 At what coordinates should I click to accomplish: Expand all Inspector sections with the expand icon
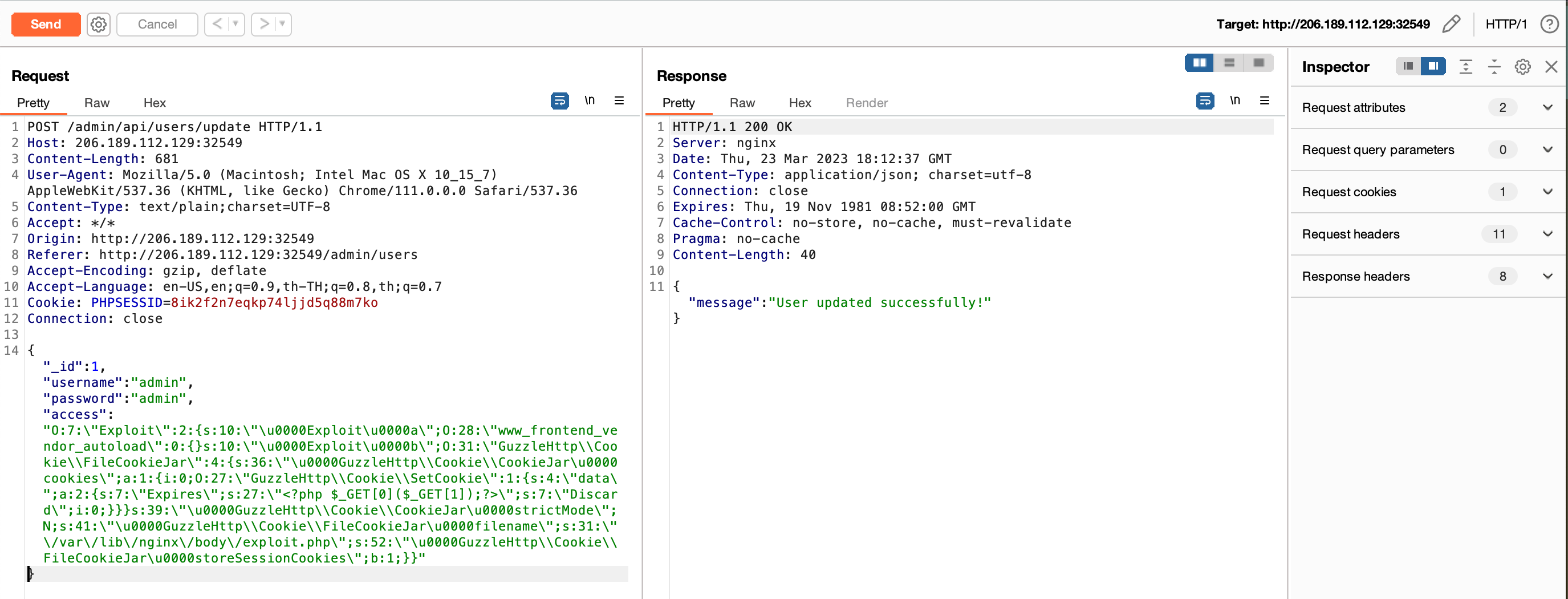point(1466,67)
